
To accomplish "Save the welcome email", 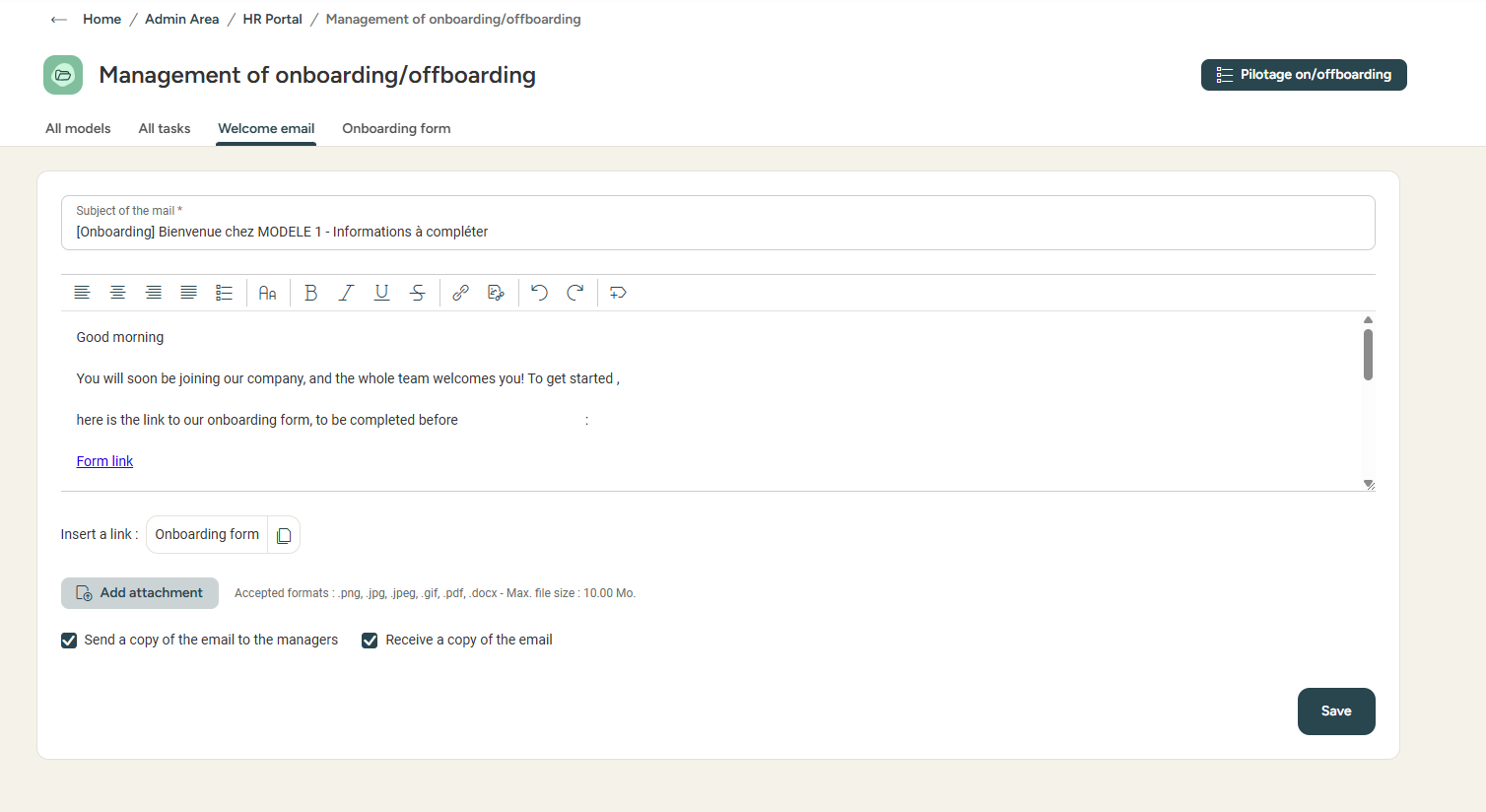I will (1335, 711).
